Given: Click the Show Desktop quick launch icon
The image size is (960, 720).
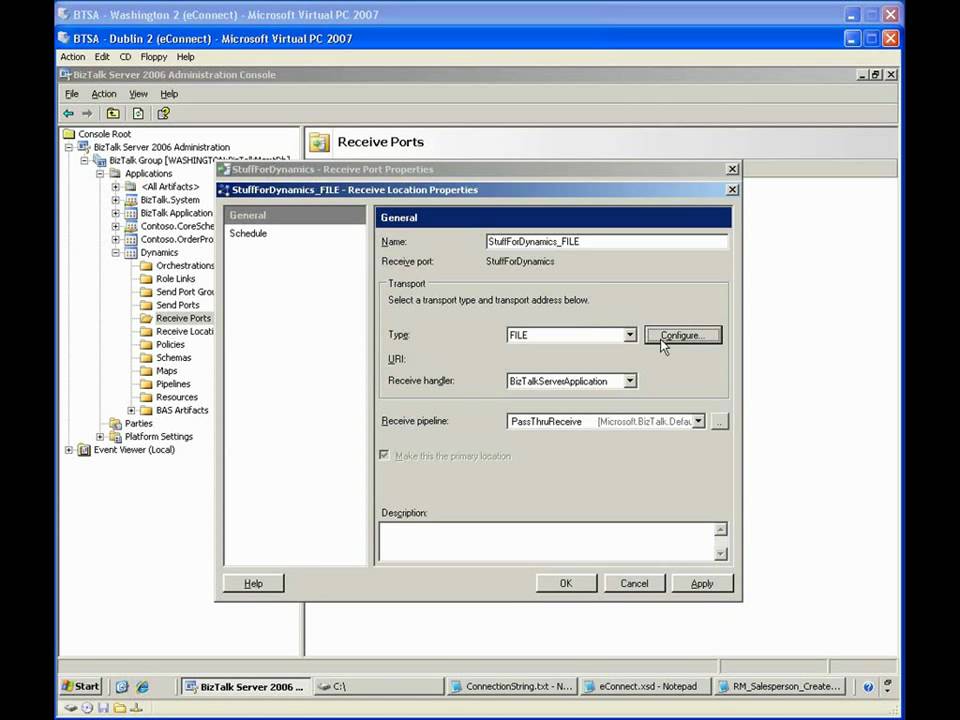Looking at the screenshot, I should 122,687.
